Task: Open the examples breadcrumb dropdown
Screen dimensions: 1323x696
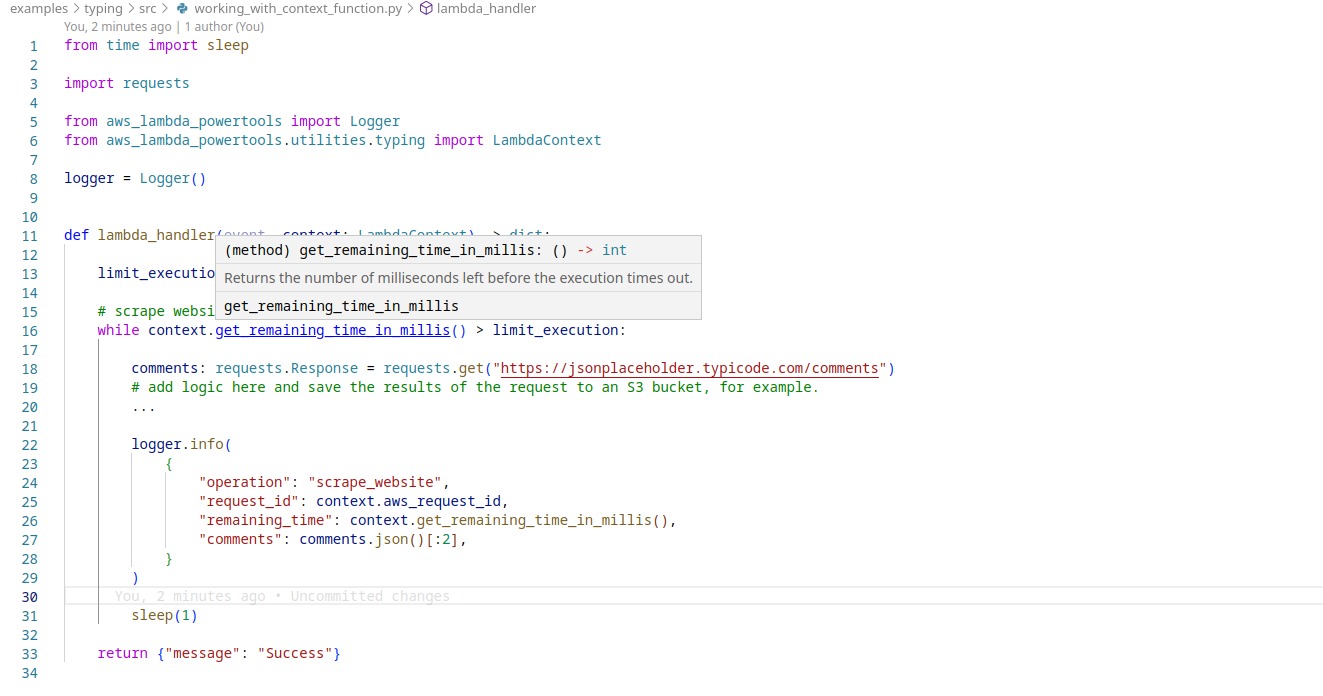Action: click(38, 8)
